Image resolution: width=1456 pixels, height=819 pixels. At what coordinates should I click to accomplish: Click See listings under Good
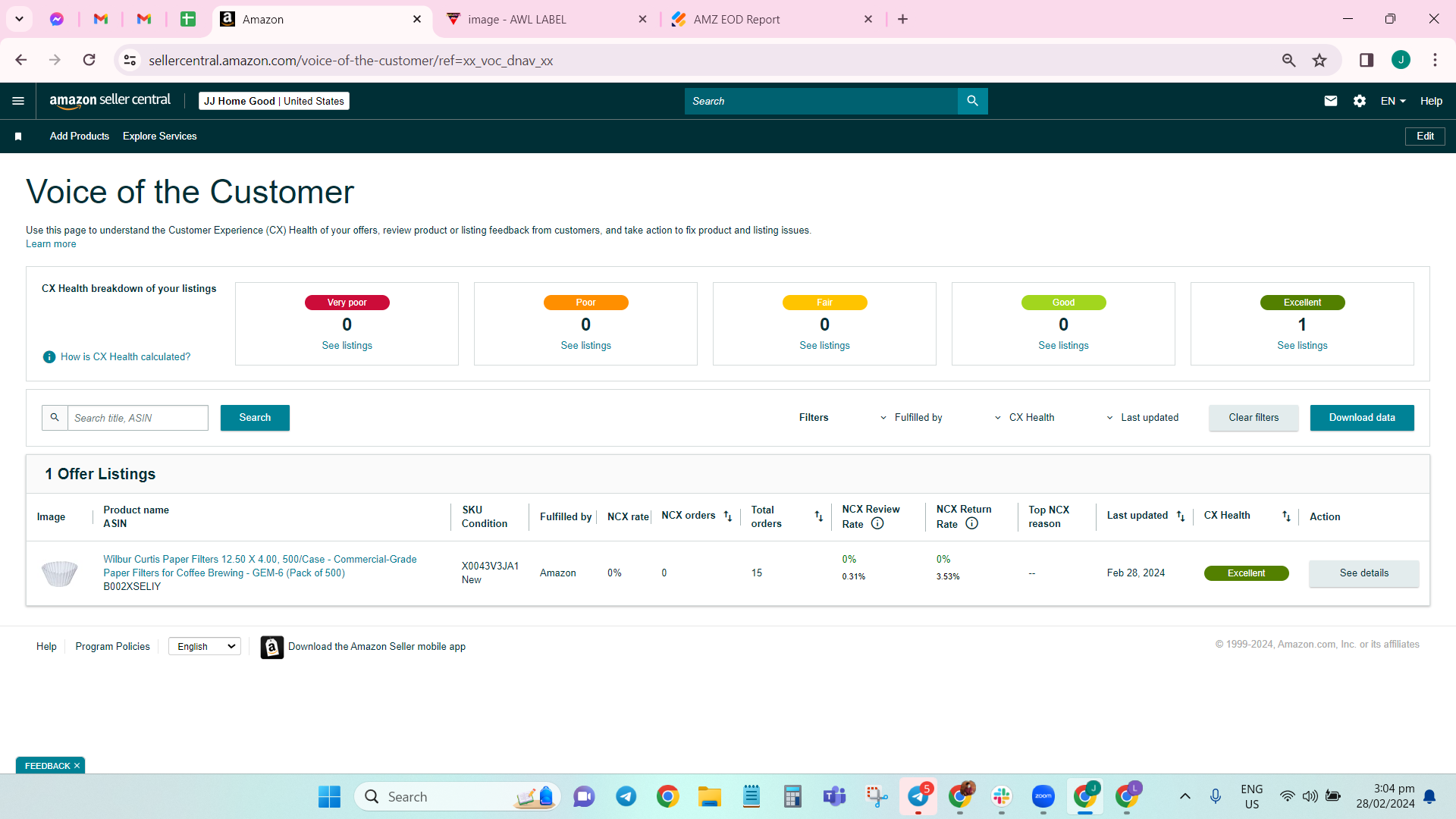point(1063,346)
